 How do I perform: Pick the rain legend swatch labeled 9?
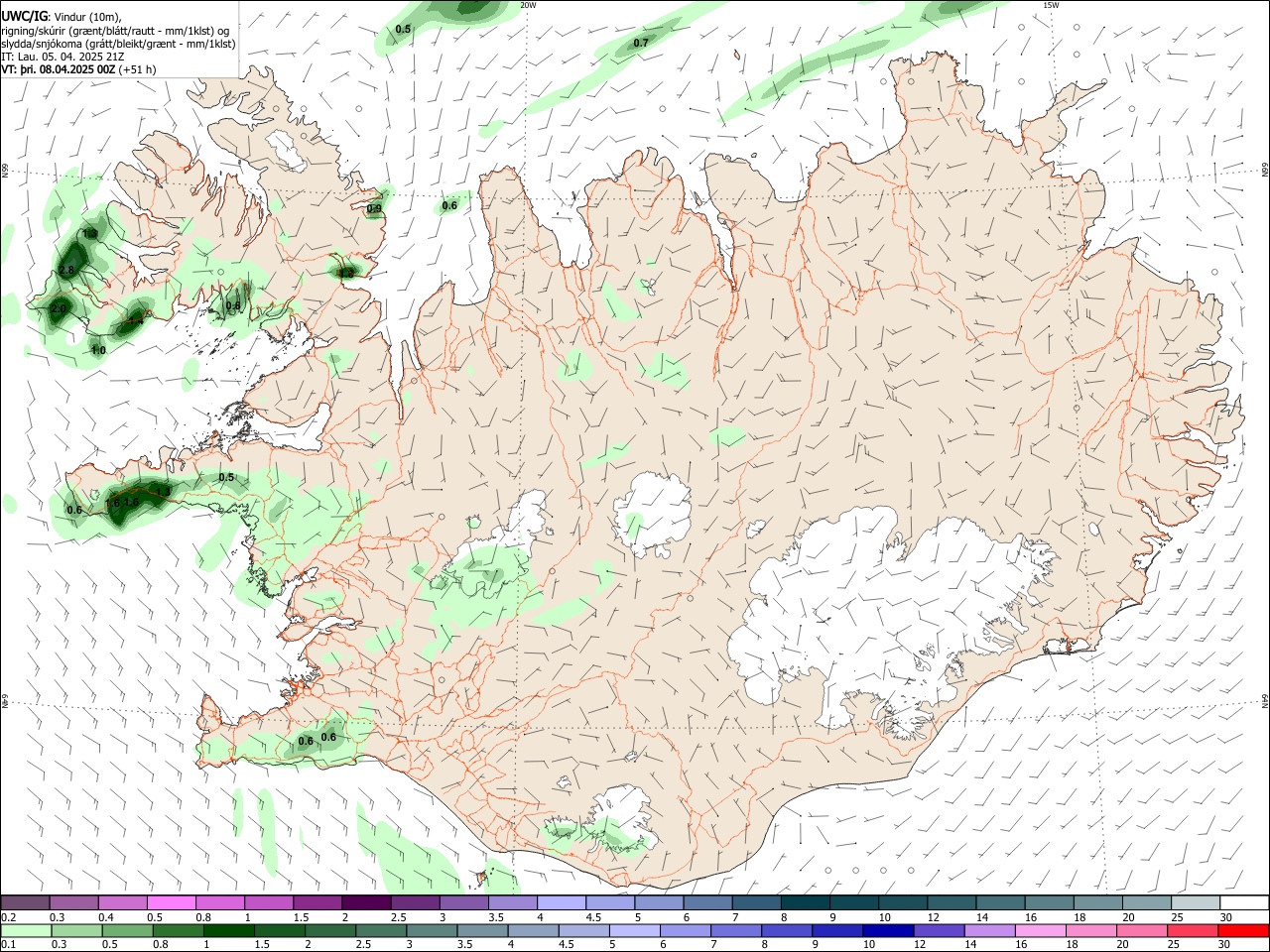[838, 930]
